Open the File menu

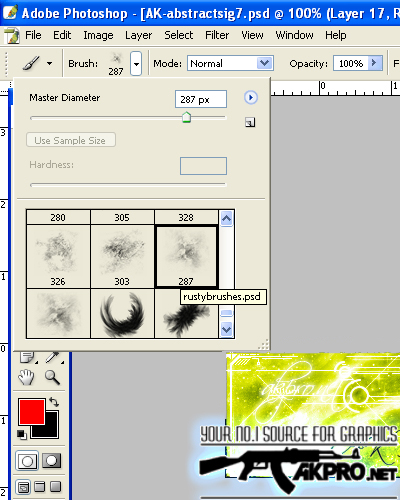pyautogui.click(x=33, y=35)
